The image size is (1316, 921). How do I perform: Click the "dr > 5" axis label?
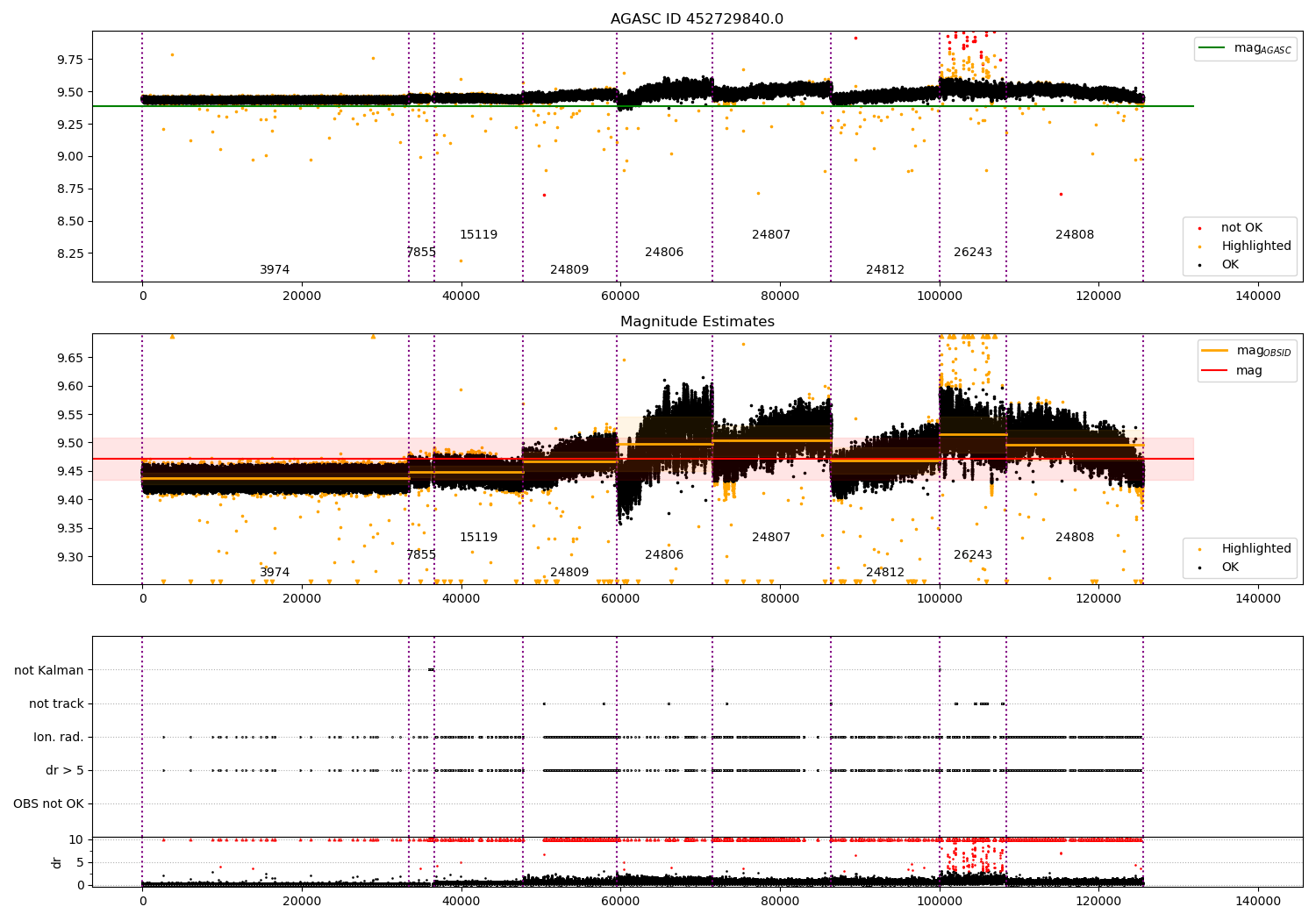(65, 770)
